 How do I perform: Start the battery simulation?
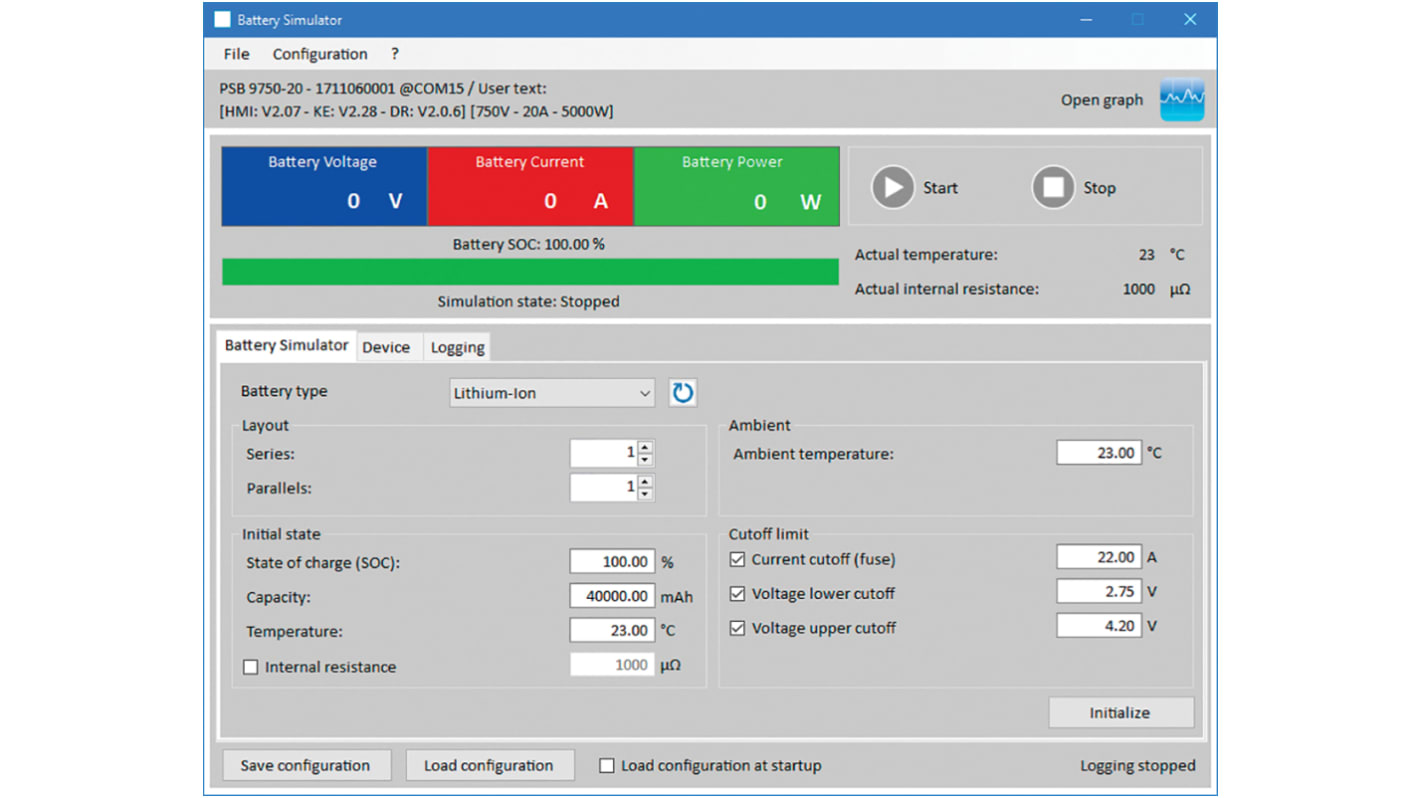pos(893,187)
